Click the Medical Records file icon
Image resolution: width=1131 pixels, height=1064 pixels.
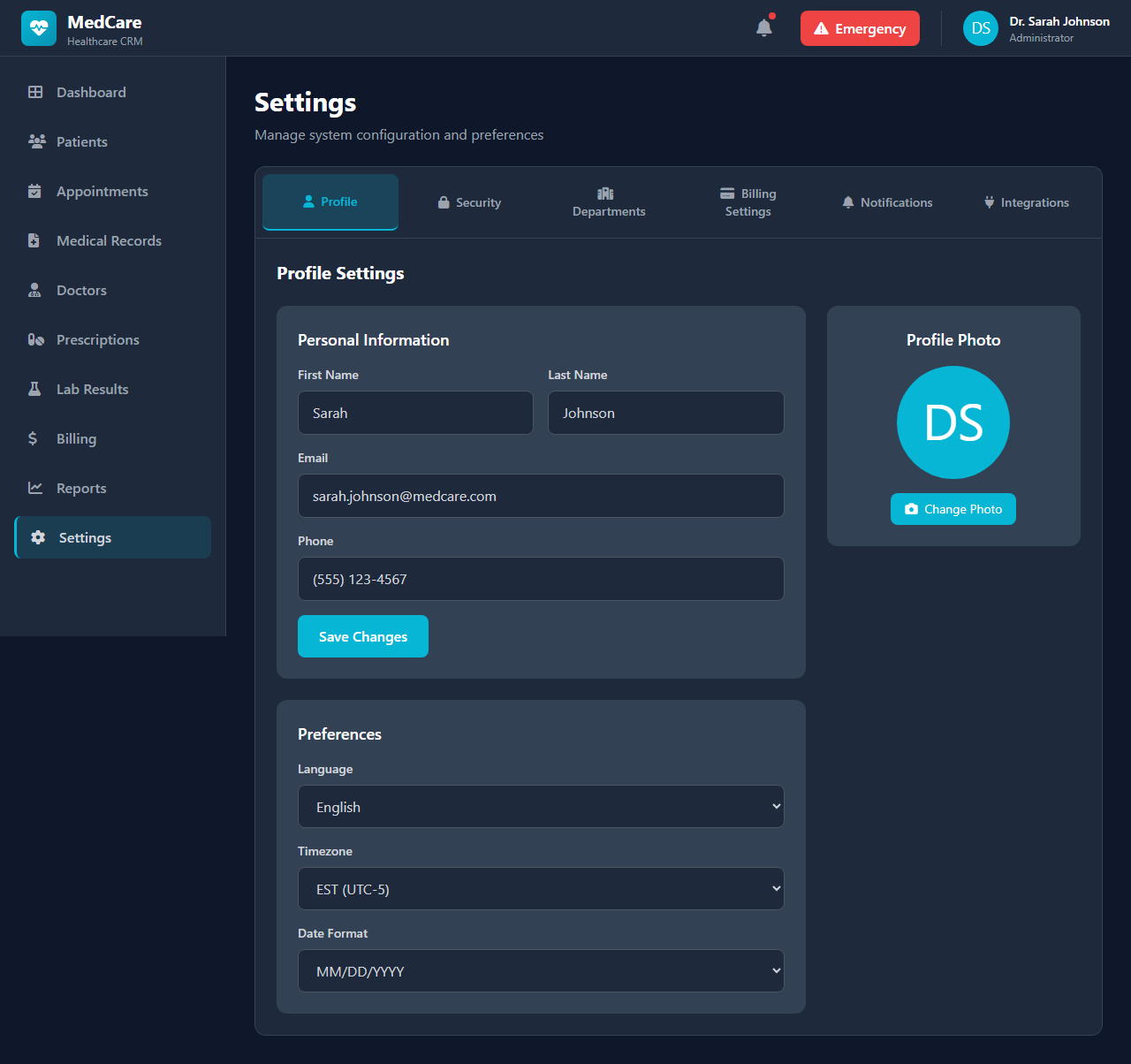[x=34, y=240]
